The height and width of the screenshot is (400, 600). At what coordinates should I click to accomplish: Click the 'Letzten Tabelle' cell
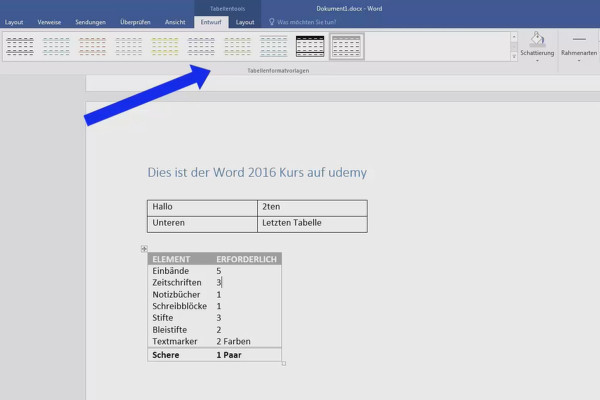coord(312,224)
